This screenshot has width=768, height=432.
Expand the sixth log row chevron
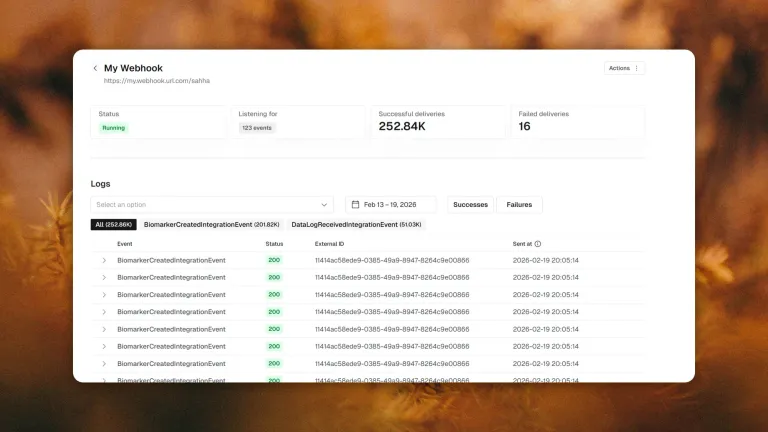point(104,347)
